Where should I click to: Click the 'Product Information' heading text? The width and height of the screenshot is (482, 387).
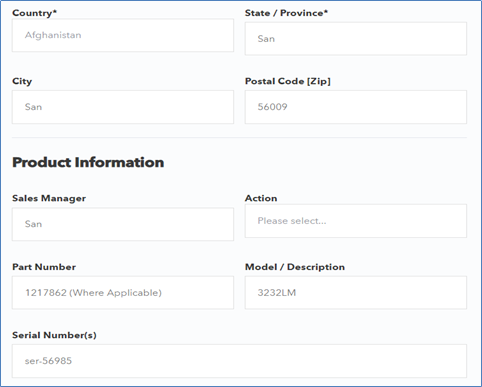tap(88, 163)
